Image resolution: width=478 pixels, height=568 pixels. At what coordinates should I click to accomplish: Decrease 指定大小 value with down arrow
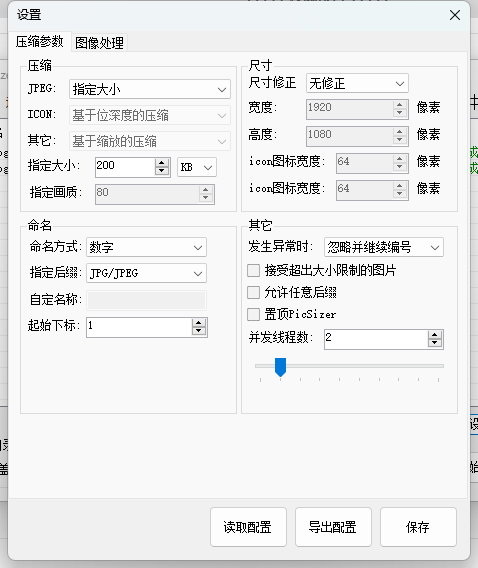click(162, 171)
